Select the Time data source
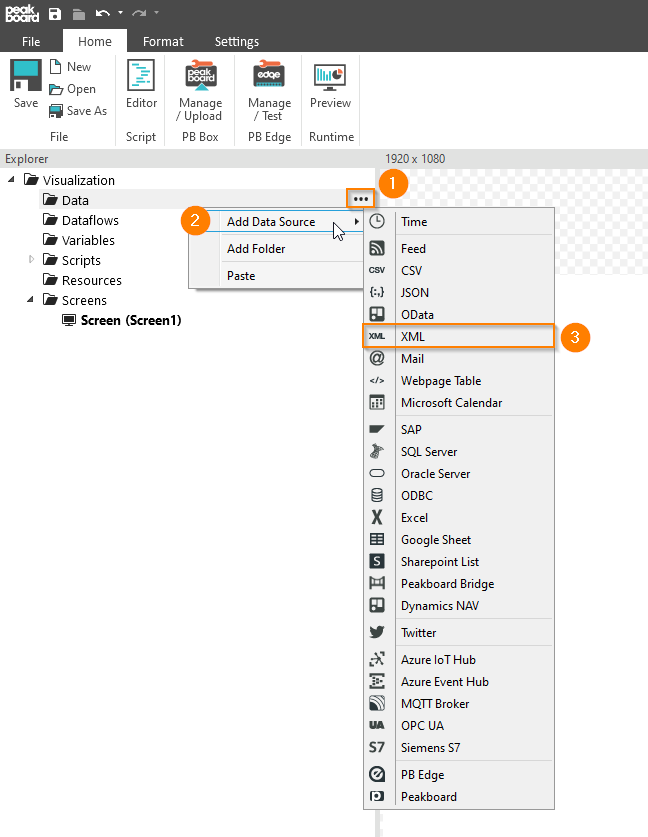This screenshot has height=837, width=648. coord(459,222)
